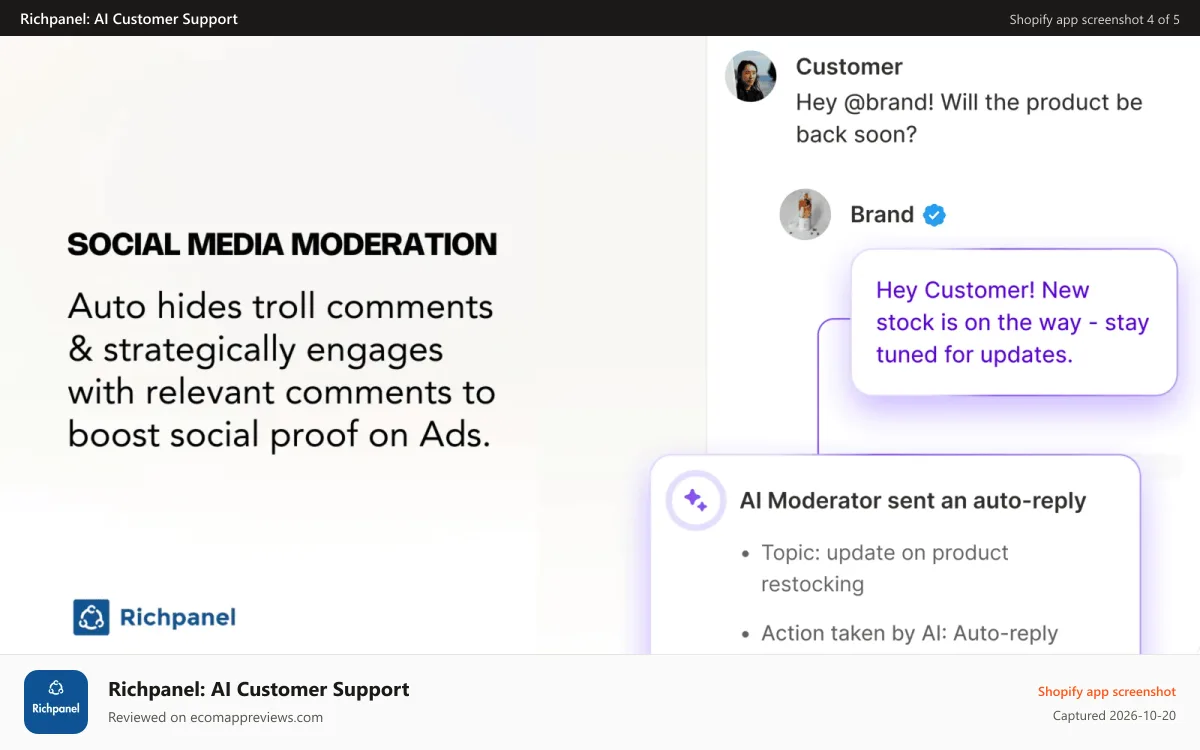This screenshot has height=750, width=1200.
Task: Click the Richpanel app icon in the footer
Action: pyautogui.click(x=56, y=702)
